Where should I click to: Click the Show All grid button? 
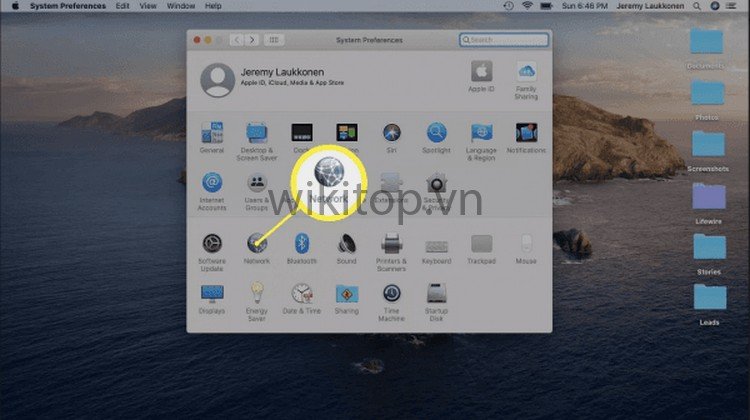274,40
